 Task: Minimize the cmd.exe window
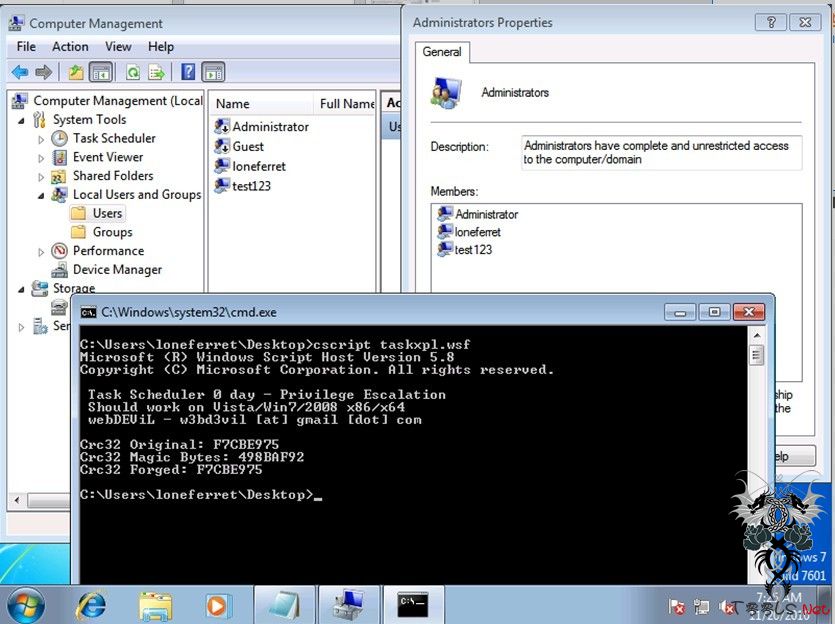click(x=680, y=312)
